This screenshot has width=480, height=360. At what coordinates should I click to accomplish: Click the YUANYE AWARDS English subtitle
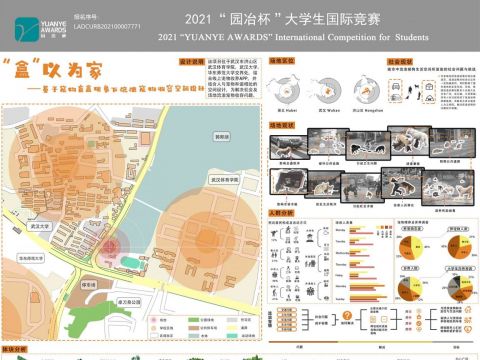coord(293,37)
